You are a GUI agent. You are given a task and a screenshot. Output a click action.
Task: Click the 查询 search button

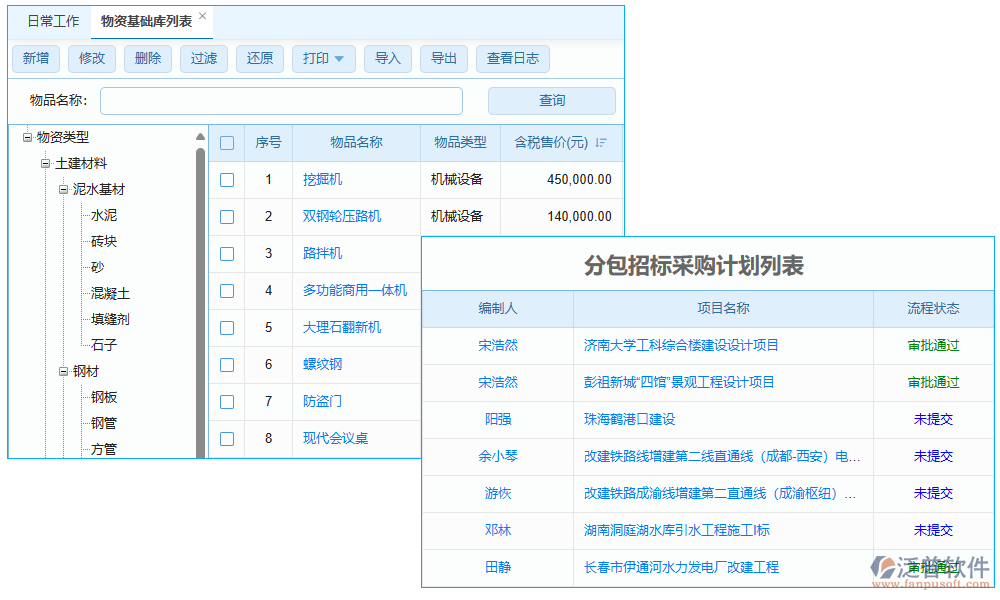tap(551, 100)
